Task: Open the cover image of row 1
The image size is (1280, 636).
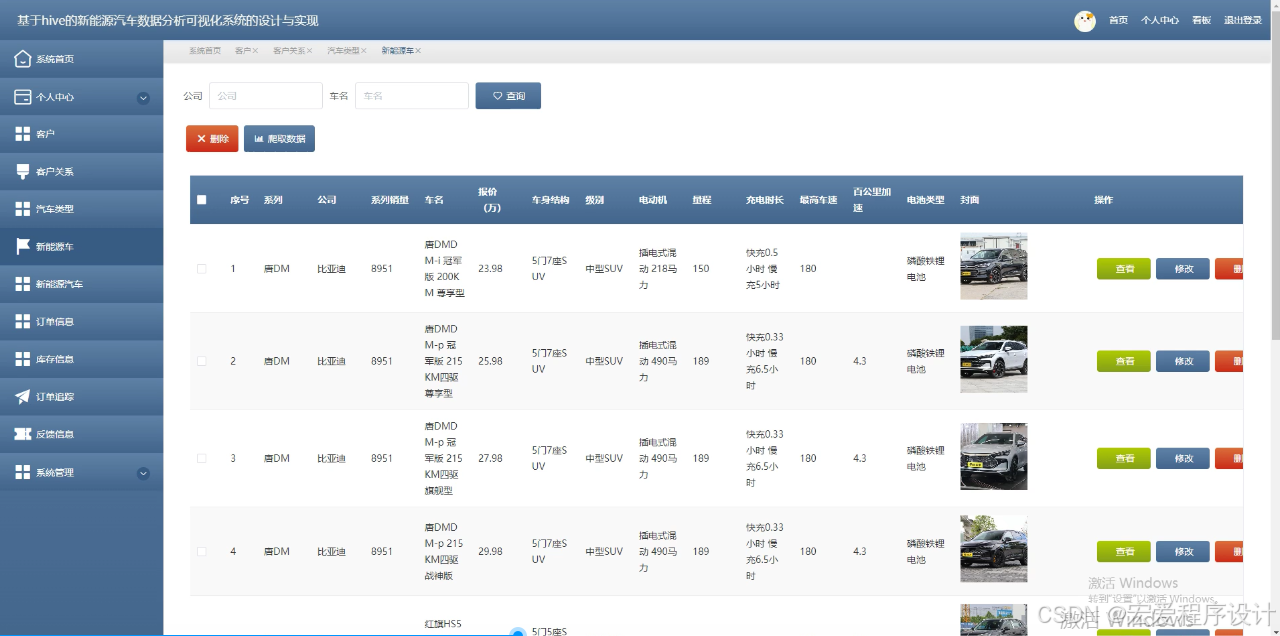Action: click(993, 266)
